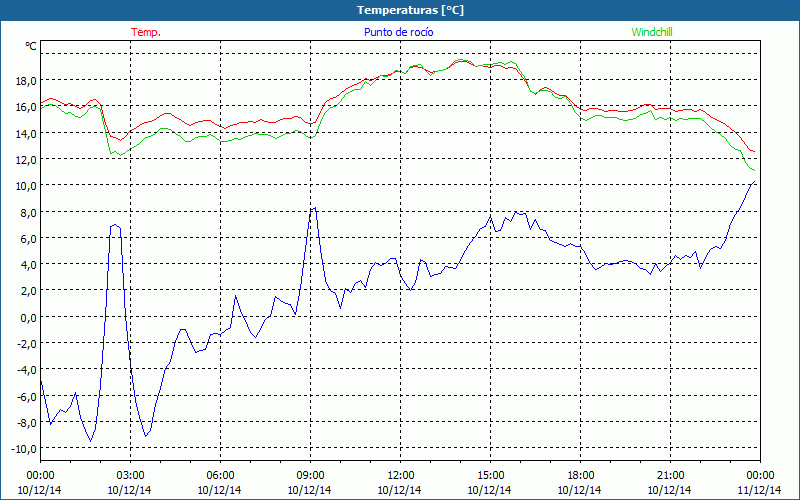Click the "8,0" positive y-axis label
The width and height of the screenshot is (800, 500).
[29, 213]
